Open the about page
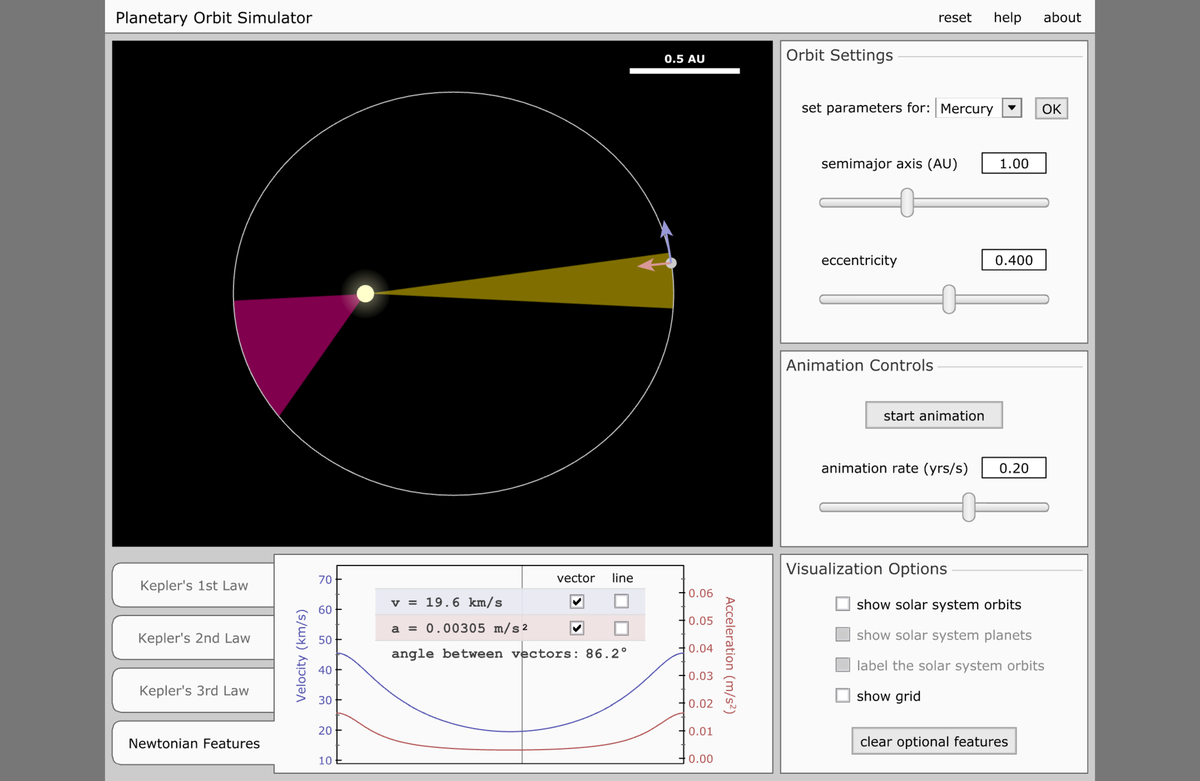This screenshot has width=1200, height=781. pyautogui.click(x=1062, y=17)
